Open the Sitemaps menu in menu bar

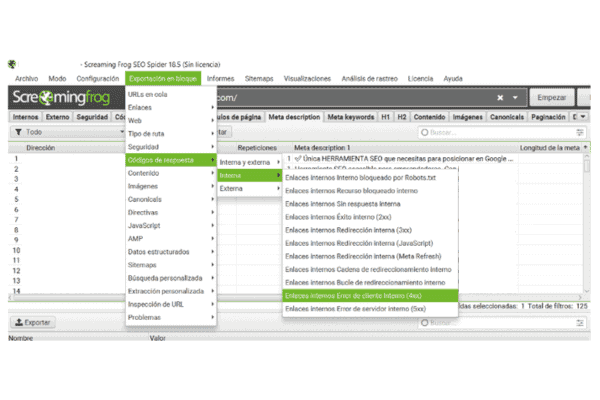259,78
